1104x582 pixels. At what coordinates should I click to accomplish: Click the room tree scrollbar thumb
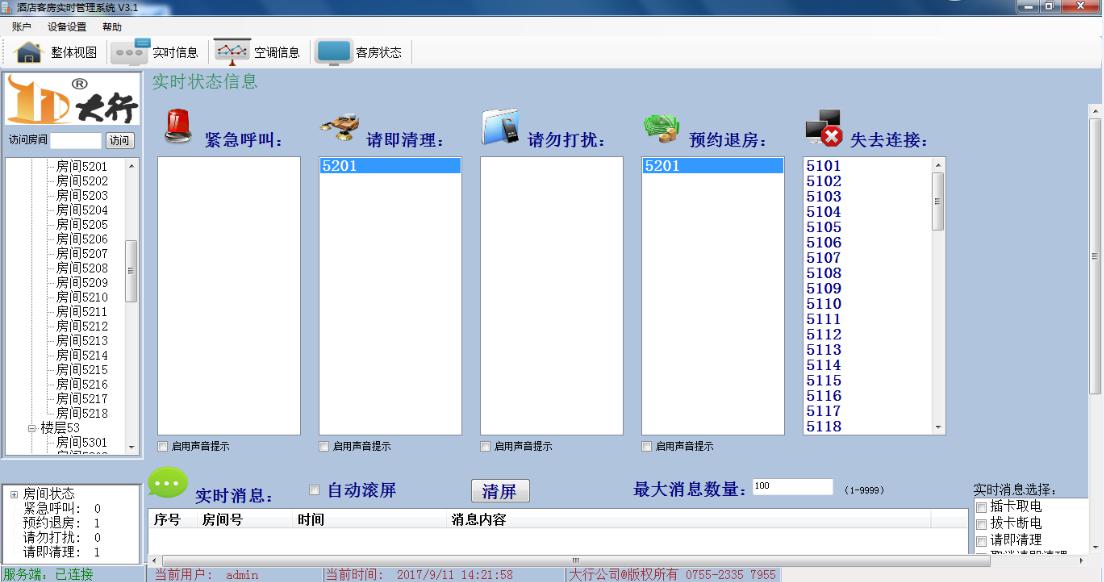[130, 271]
